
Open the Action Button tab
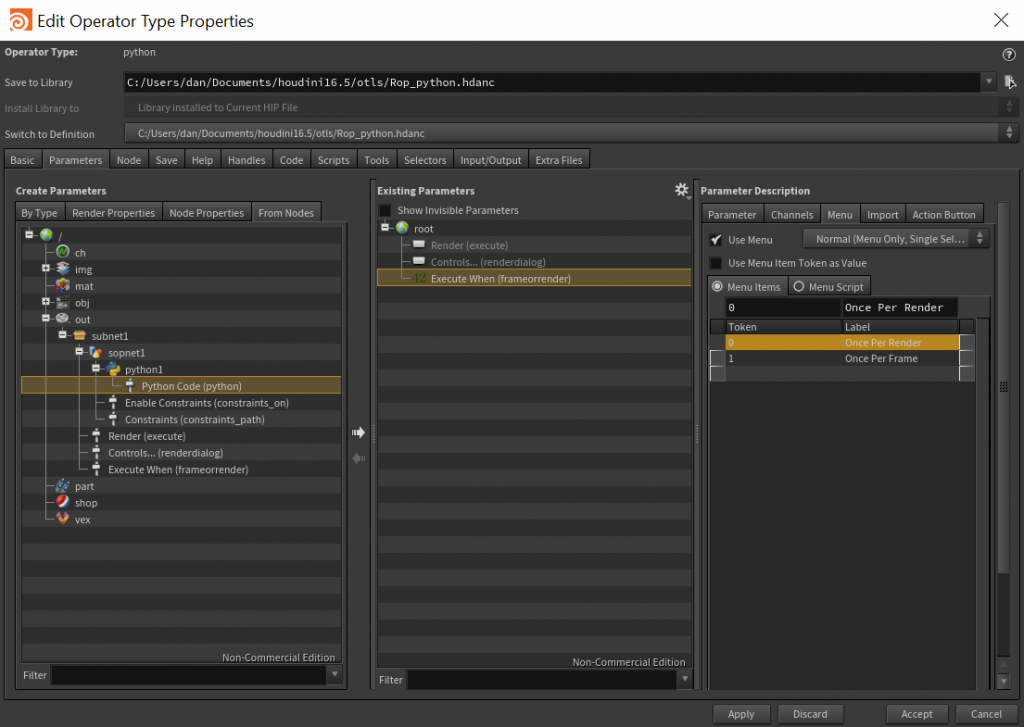point(943,214)
